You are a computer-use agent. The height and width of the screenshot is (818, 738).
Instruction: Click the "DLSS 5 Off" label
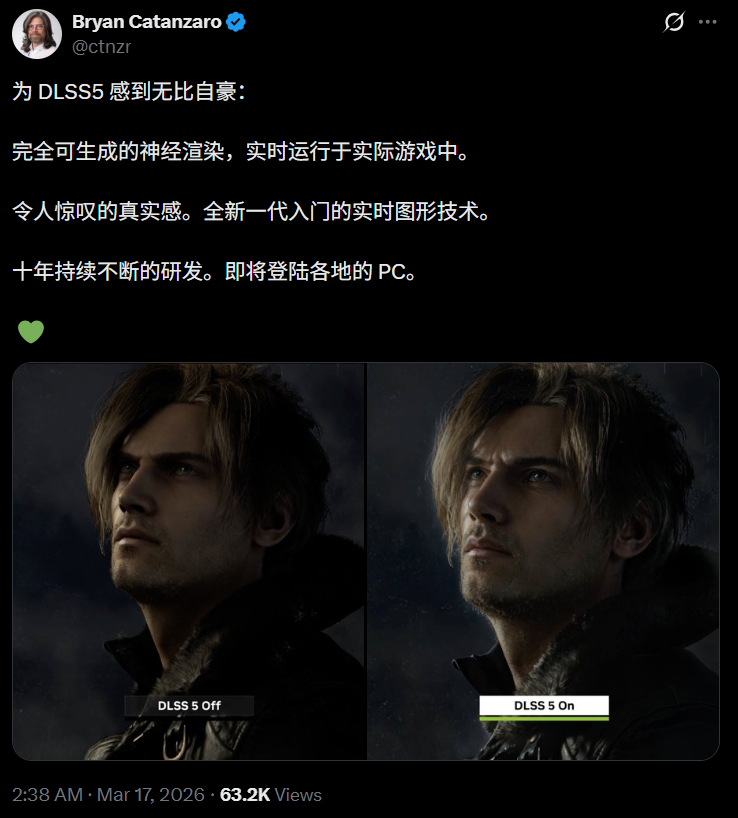pos(189,706)
